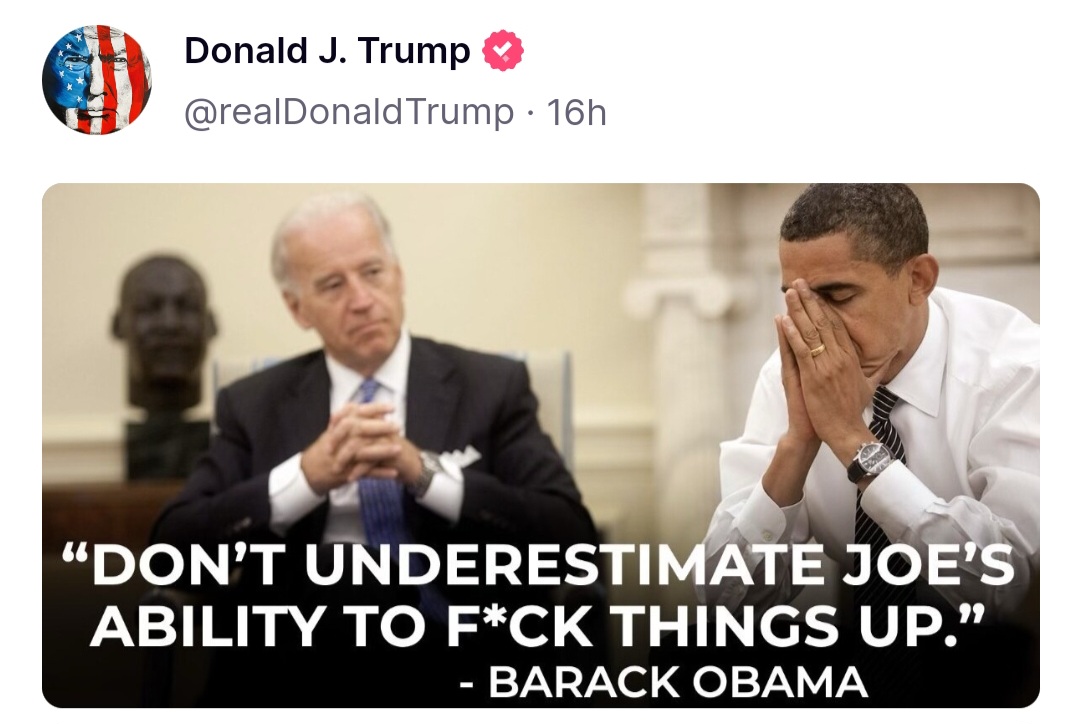
Task: Click the "THINGS UP." end of the quote
Action: point(794,626)
